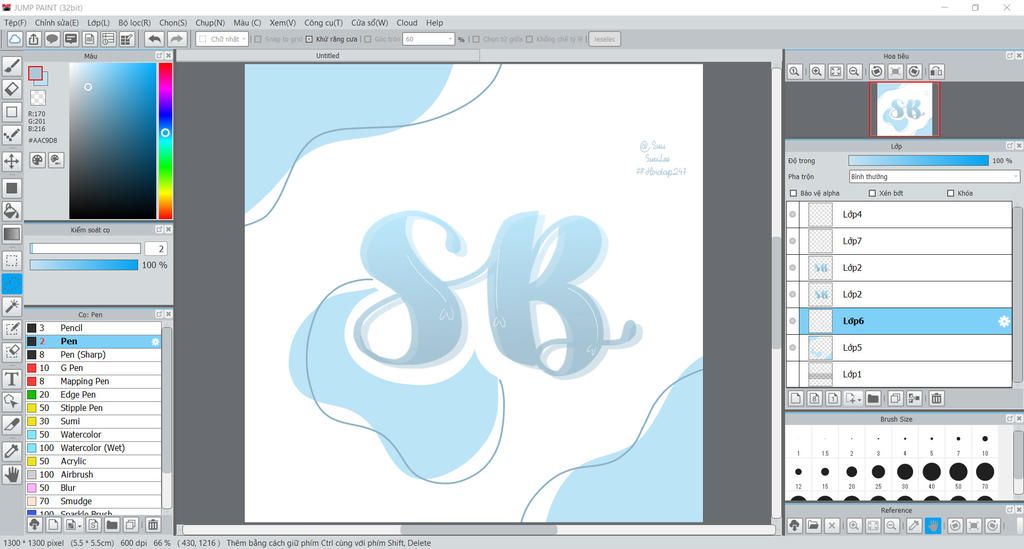1024x549 pixels.
Task: Select the Move tool
Action: [x=12, y=161]
